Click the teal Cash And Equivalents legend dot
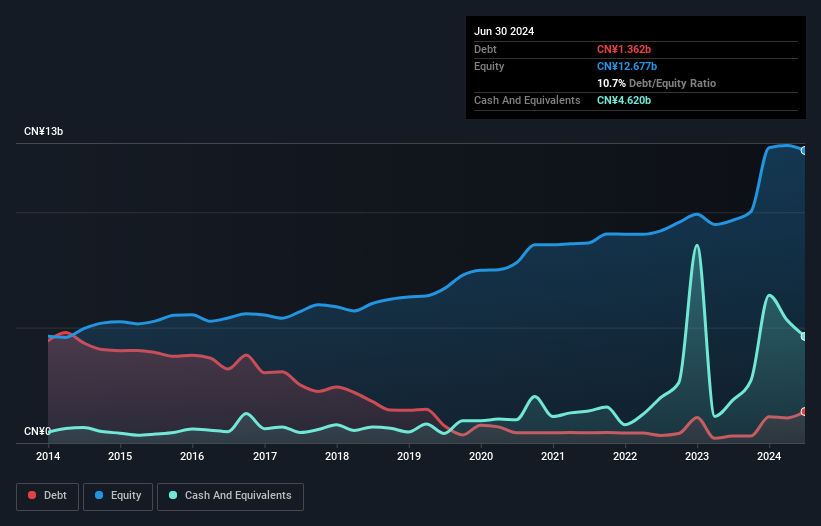The image size is (821, 526). click(x=173, y=495)
